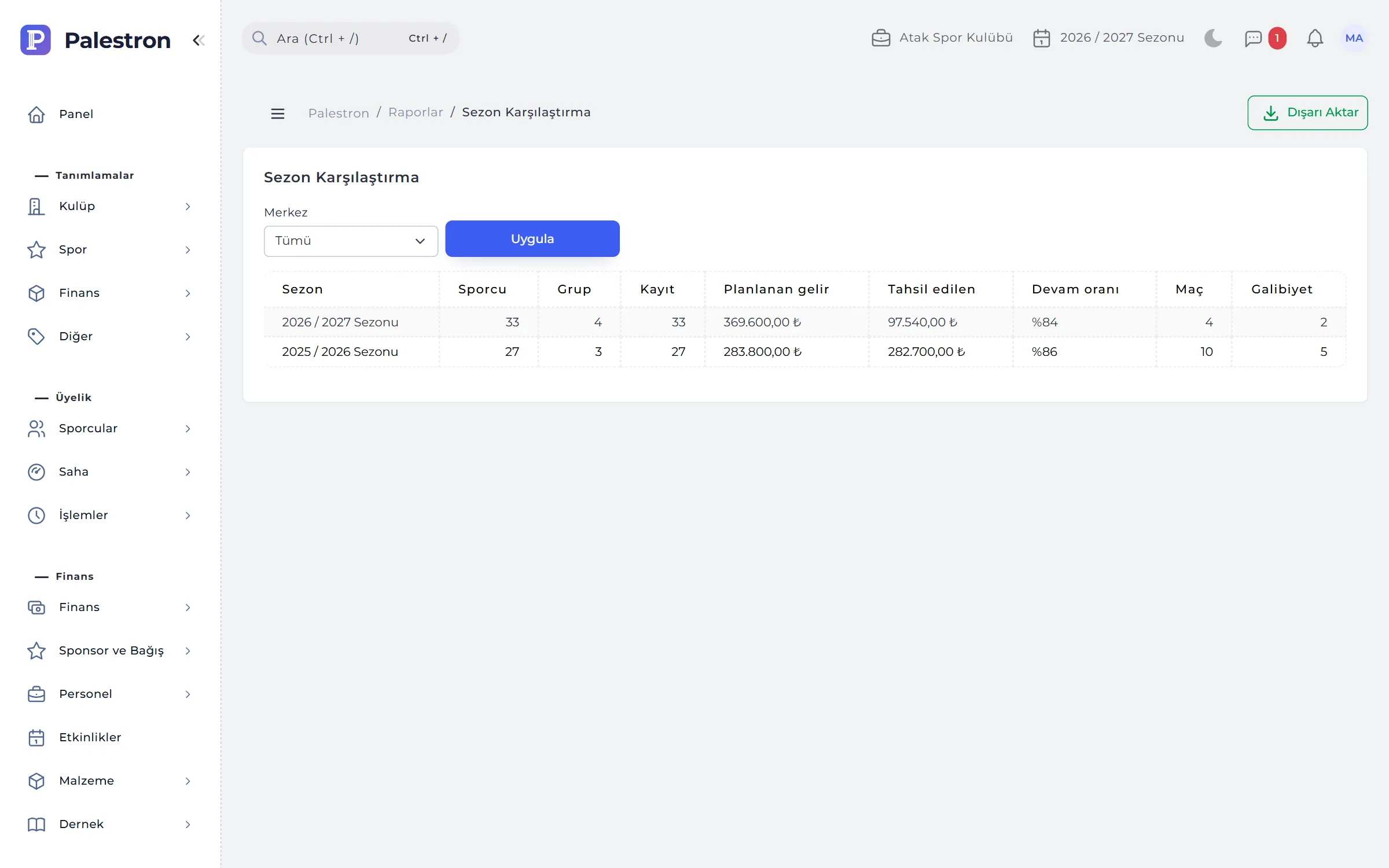Open the Atak Spor Kulübü club selector
The image size is (1389, 868).
click(x=942, y=38)
